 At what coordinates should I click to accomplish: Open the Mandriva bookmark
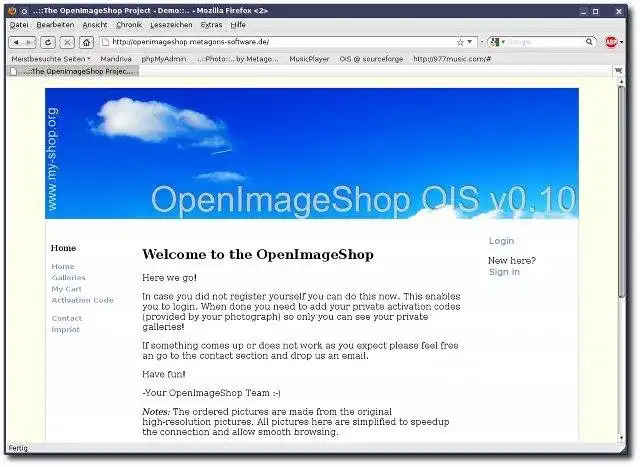116,59
